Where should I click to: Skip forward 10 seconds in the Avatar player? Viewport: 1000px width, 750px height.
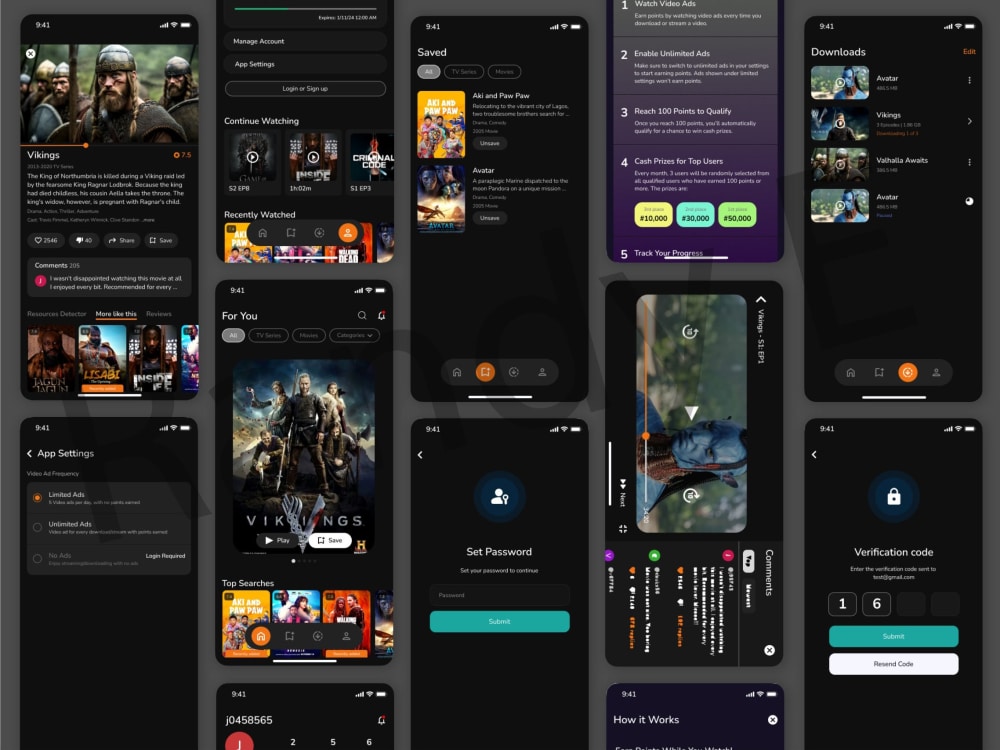[690, 495]
